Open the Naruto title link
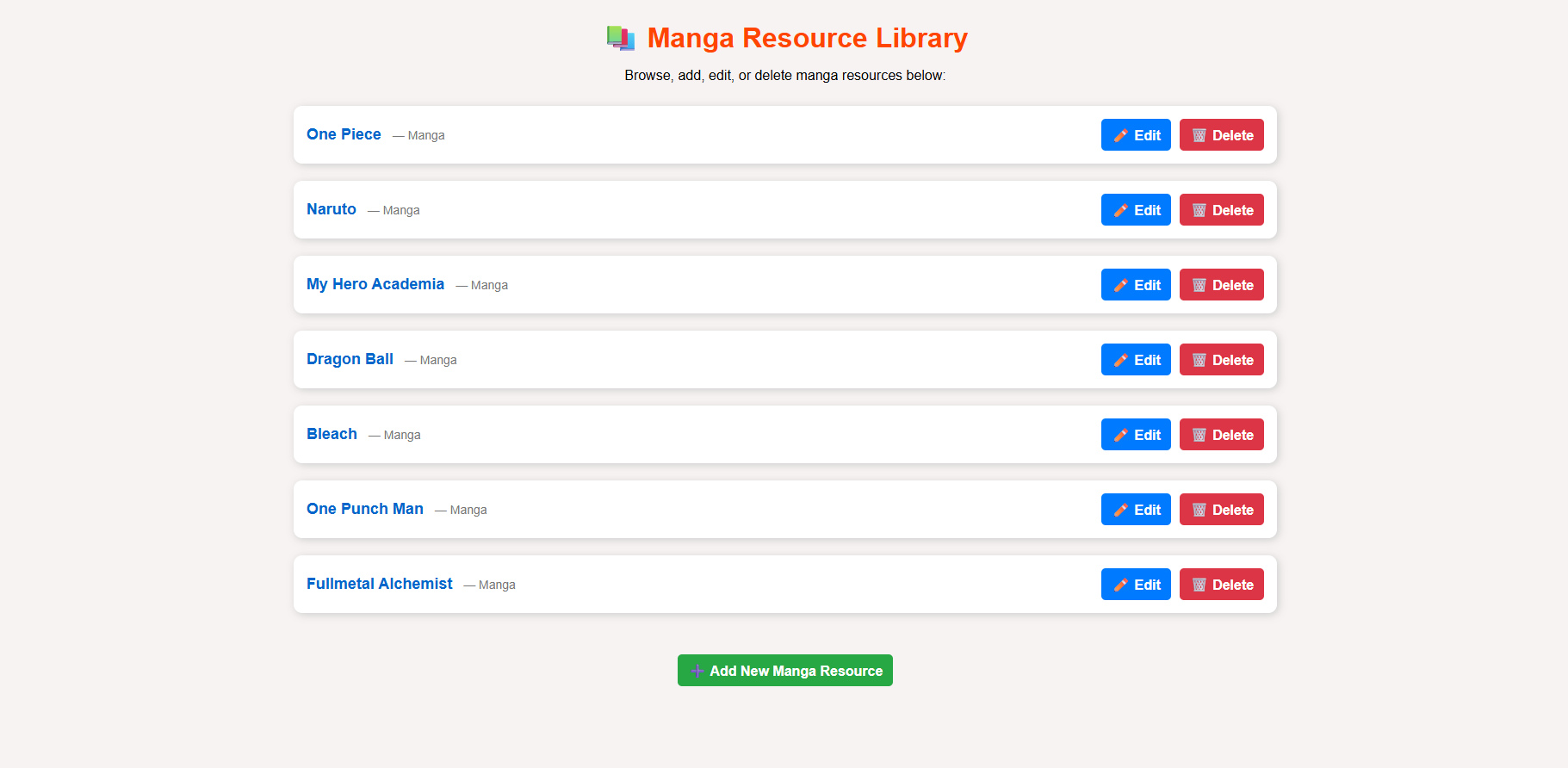This screenshot has width=1568, height=768. coord(332,209)
